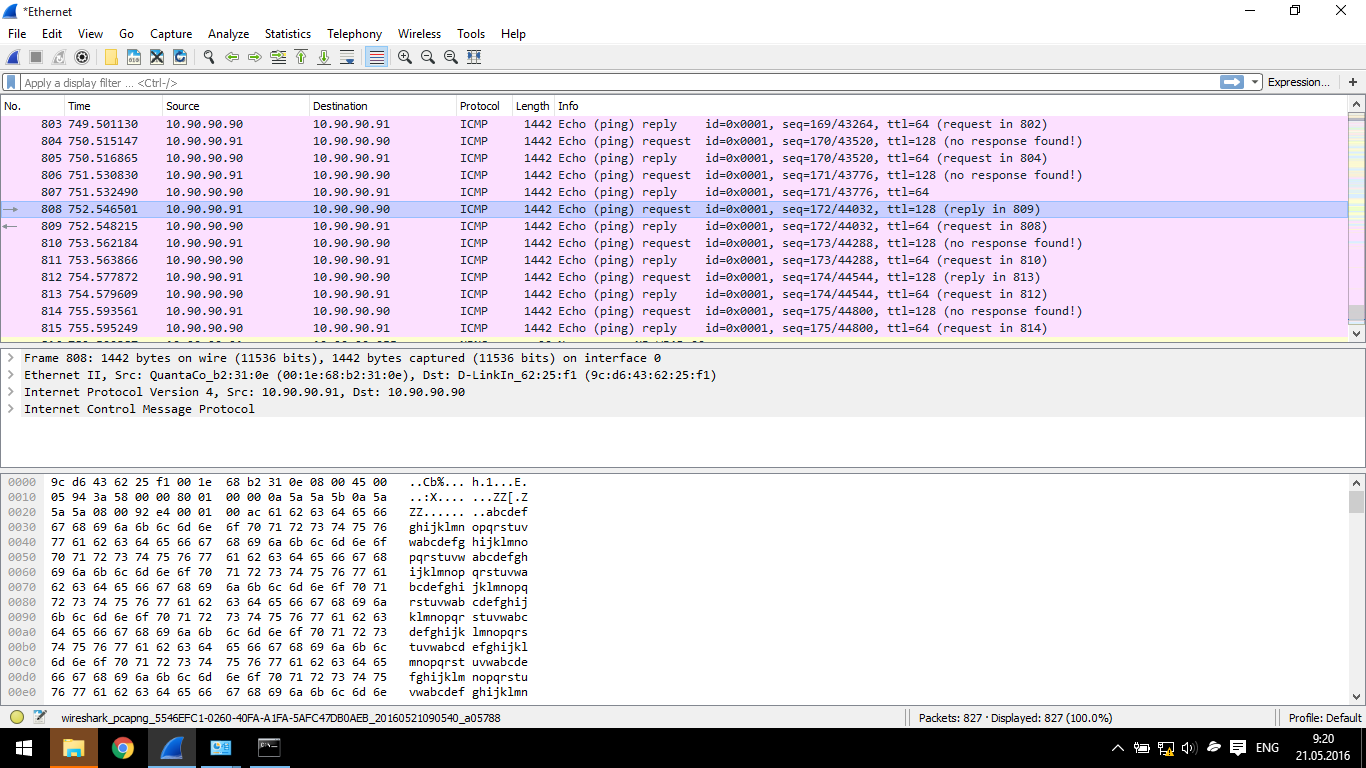The width and height of the screenshot is (1366, 768).
Task: Click the Zoom in toolbar icon
Action: click(x=405, y=57)
